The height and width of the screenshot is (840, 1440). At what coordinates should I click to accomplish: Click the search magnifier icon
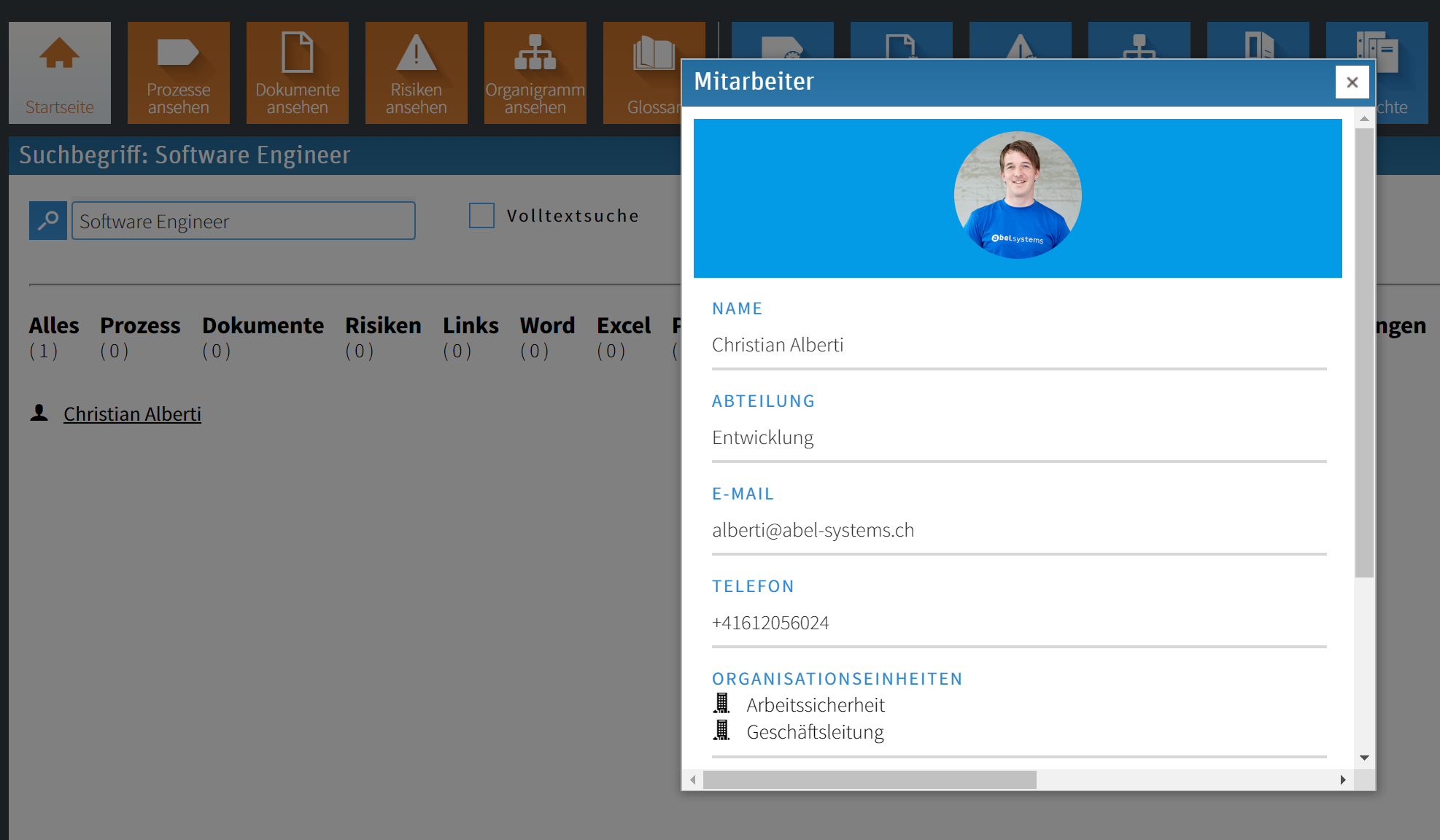[47, 220]
